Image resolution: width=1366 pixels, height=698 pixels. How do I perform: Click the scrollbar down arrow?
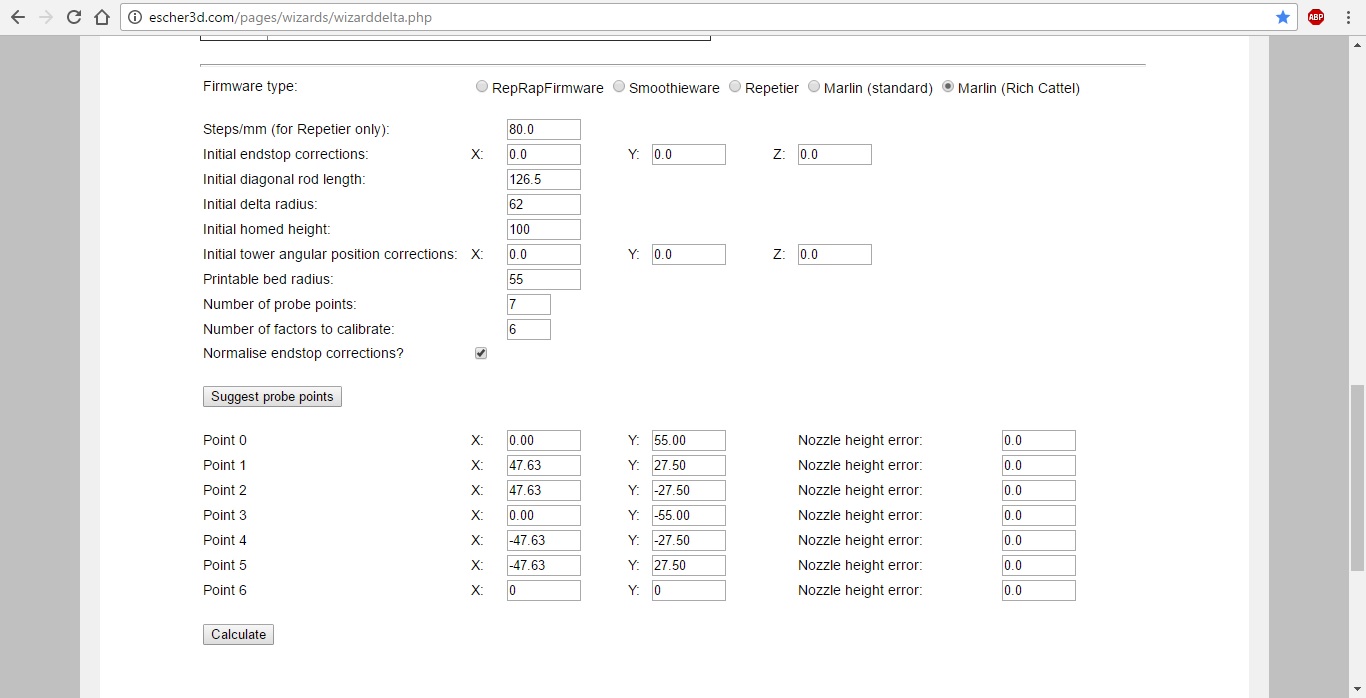[1357, 689]
